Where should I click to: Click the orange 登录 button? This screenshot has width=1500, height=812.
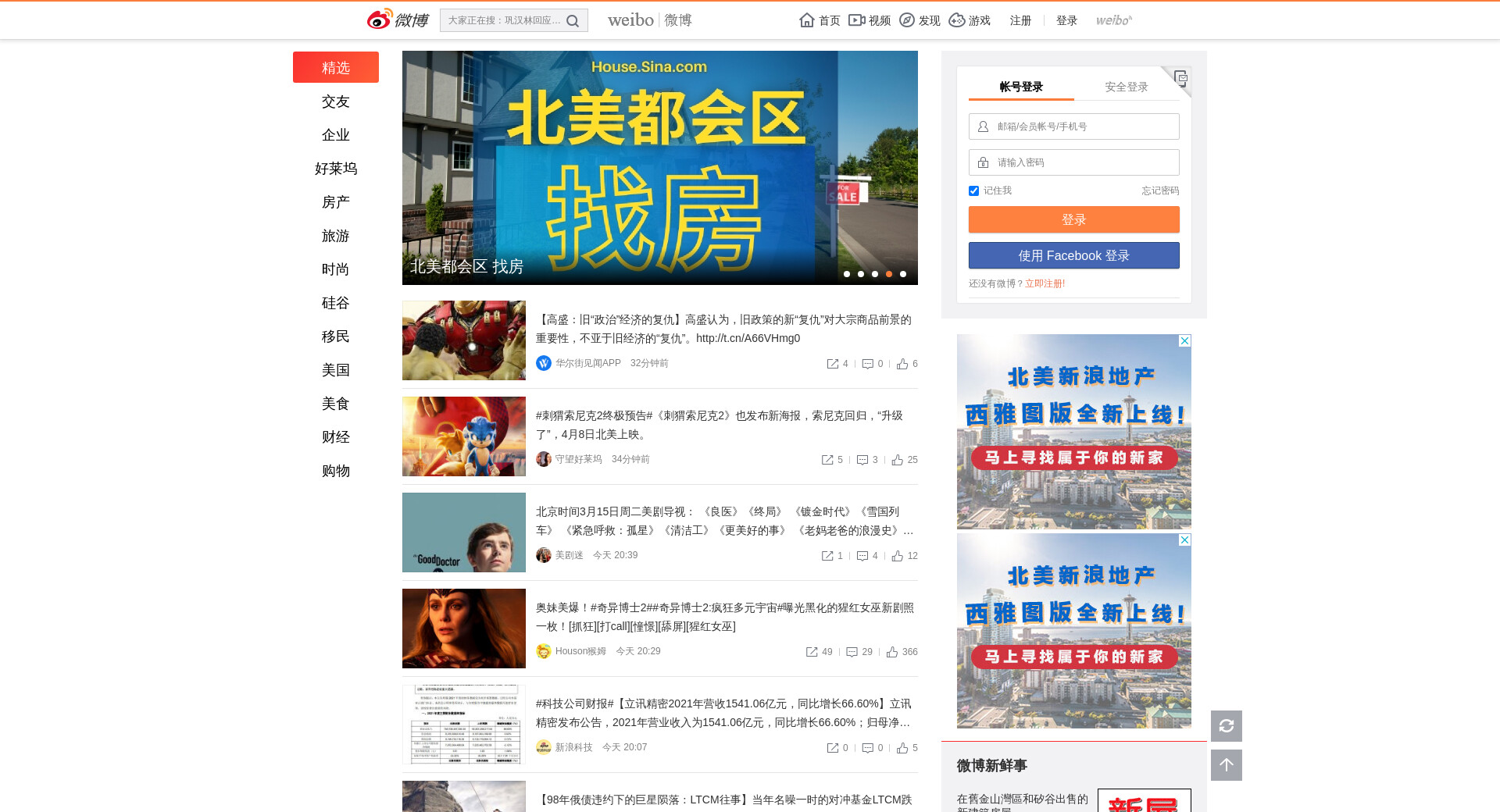click(x=1073, y=219)
